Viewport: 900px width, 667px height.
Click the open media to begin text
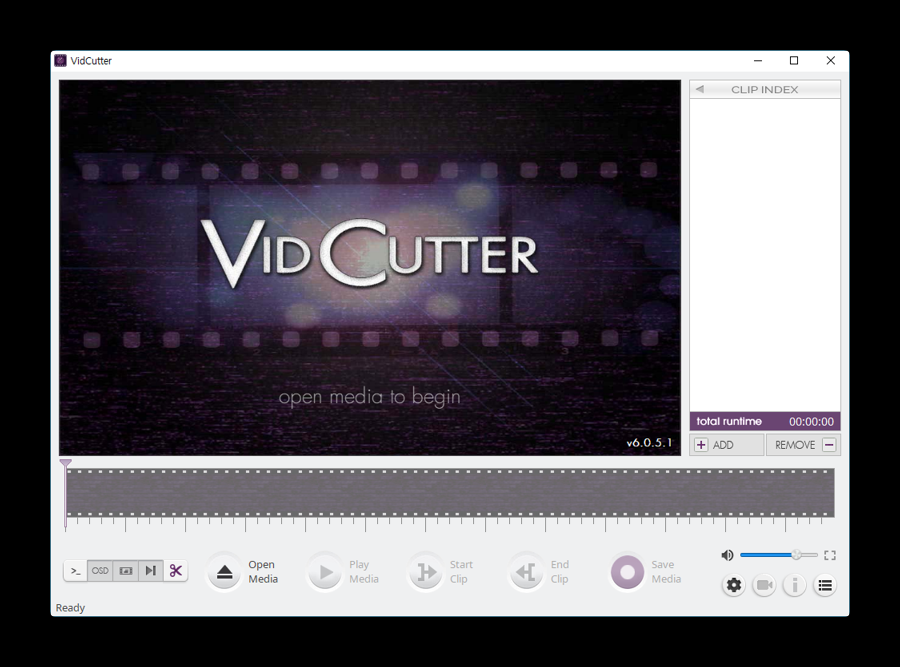point(370,397)
